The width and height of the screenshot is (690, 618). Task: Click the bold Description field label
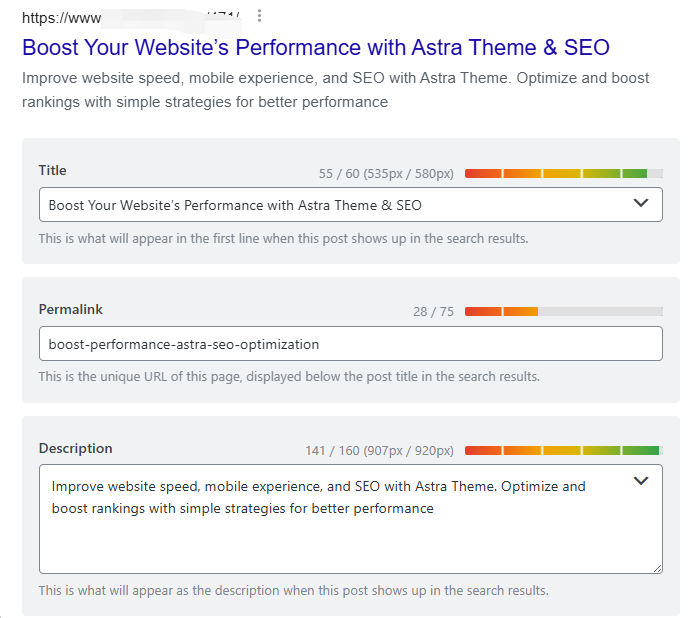76,449
